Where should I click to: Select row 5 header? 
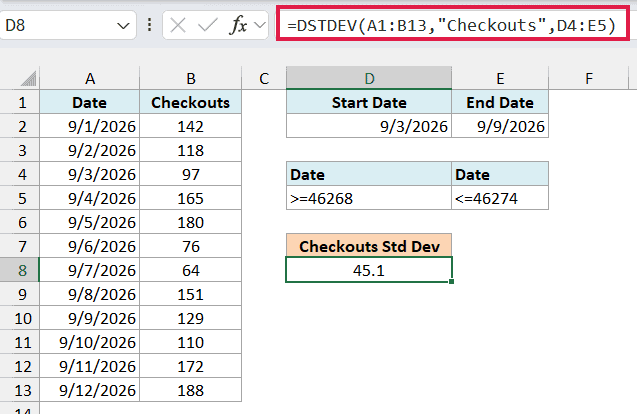coord(20,198)
